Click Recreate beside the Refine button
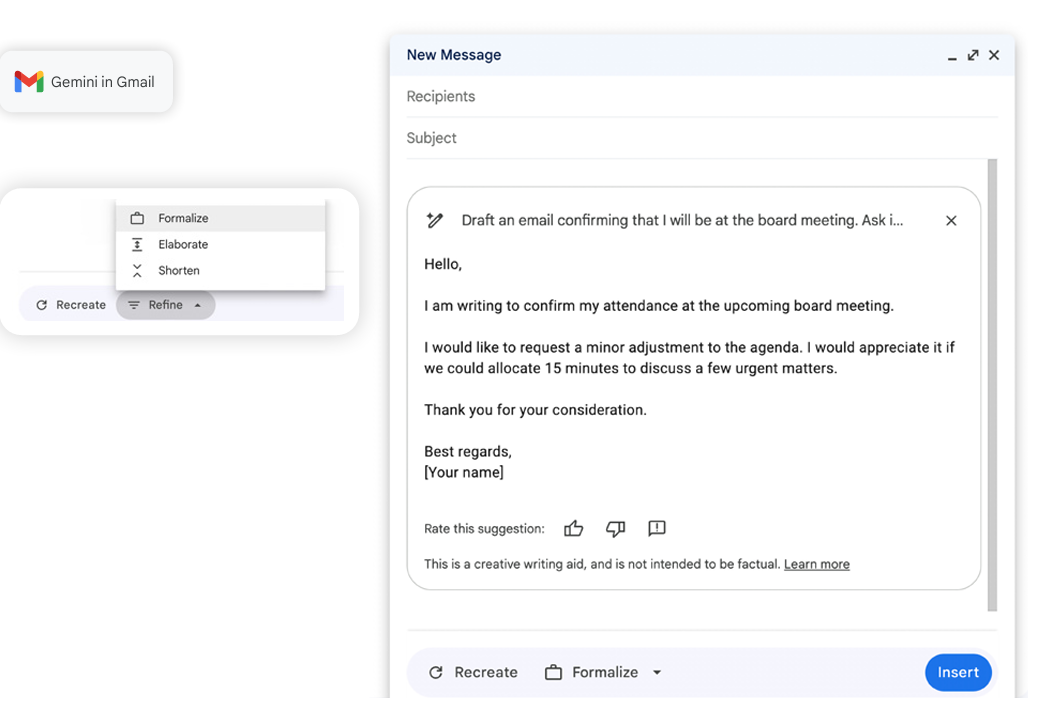Image resolution: width=1041 pixels, height=711 pixels. (x=70, y=305)
